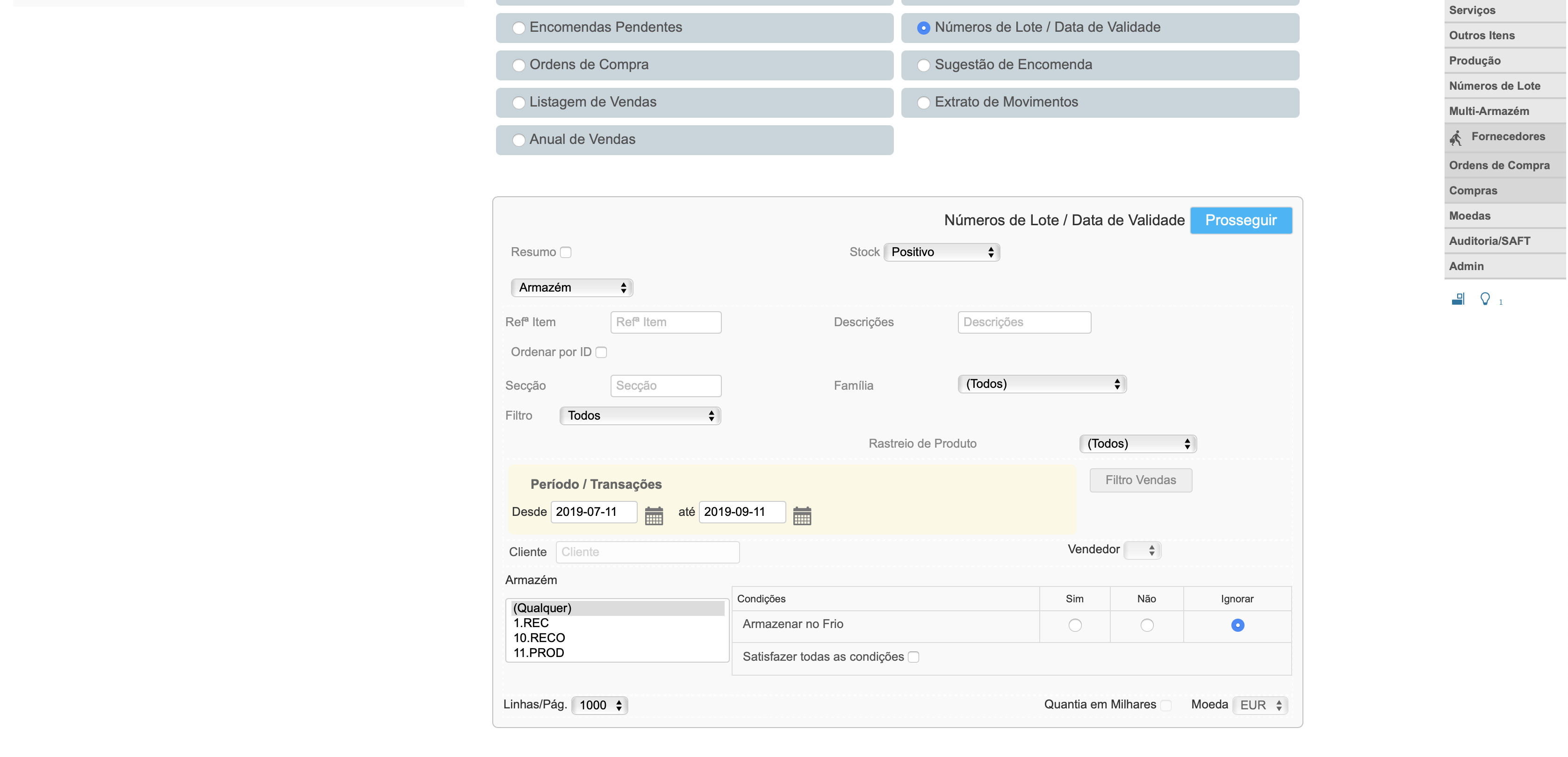Open Ordens de Compra side menu item
1568x757 pixels.
pos(1505,165)
